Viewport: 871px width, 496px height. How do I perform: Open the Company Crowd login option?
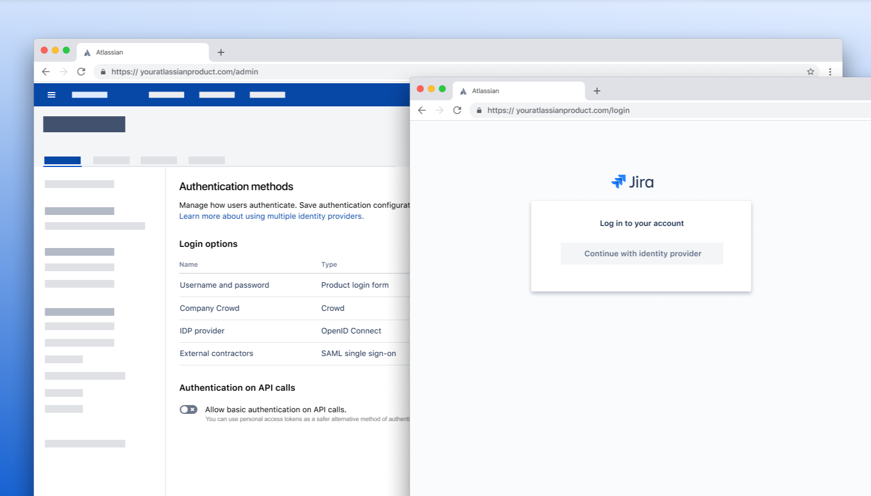(209, 308)
